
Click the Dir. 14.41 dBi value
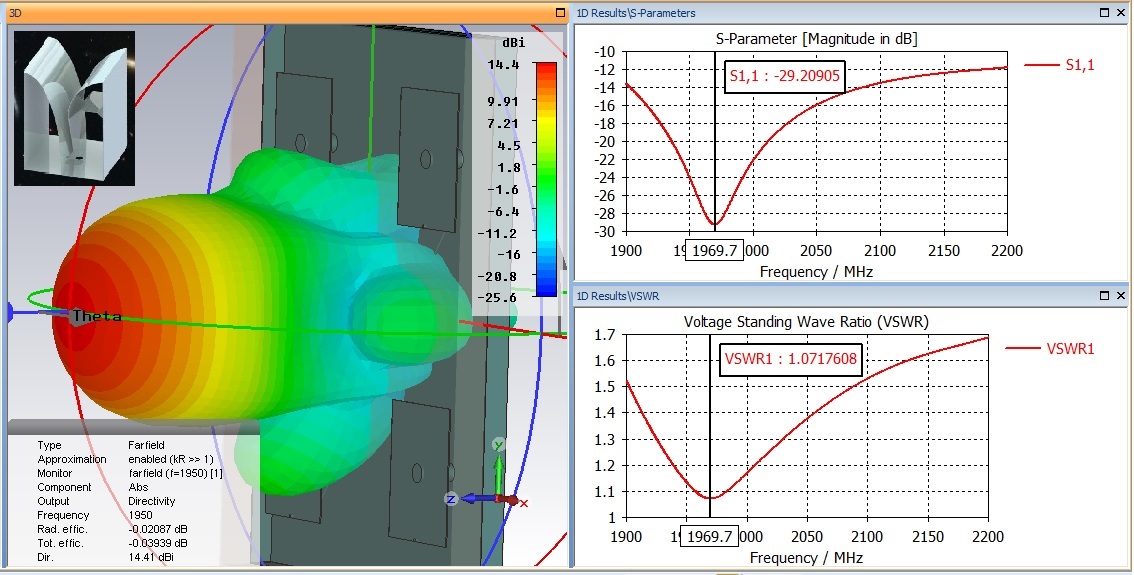point(151,557)
